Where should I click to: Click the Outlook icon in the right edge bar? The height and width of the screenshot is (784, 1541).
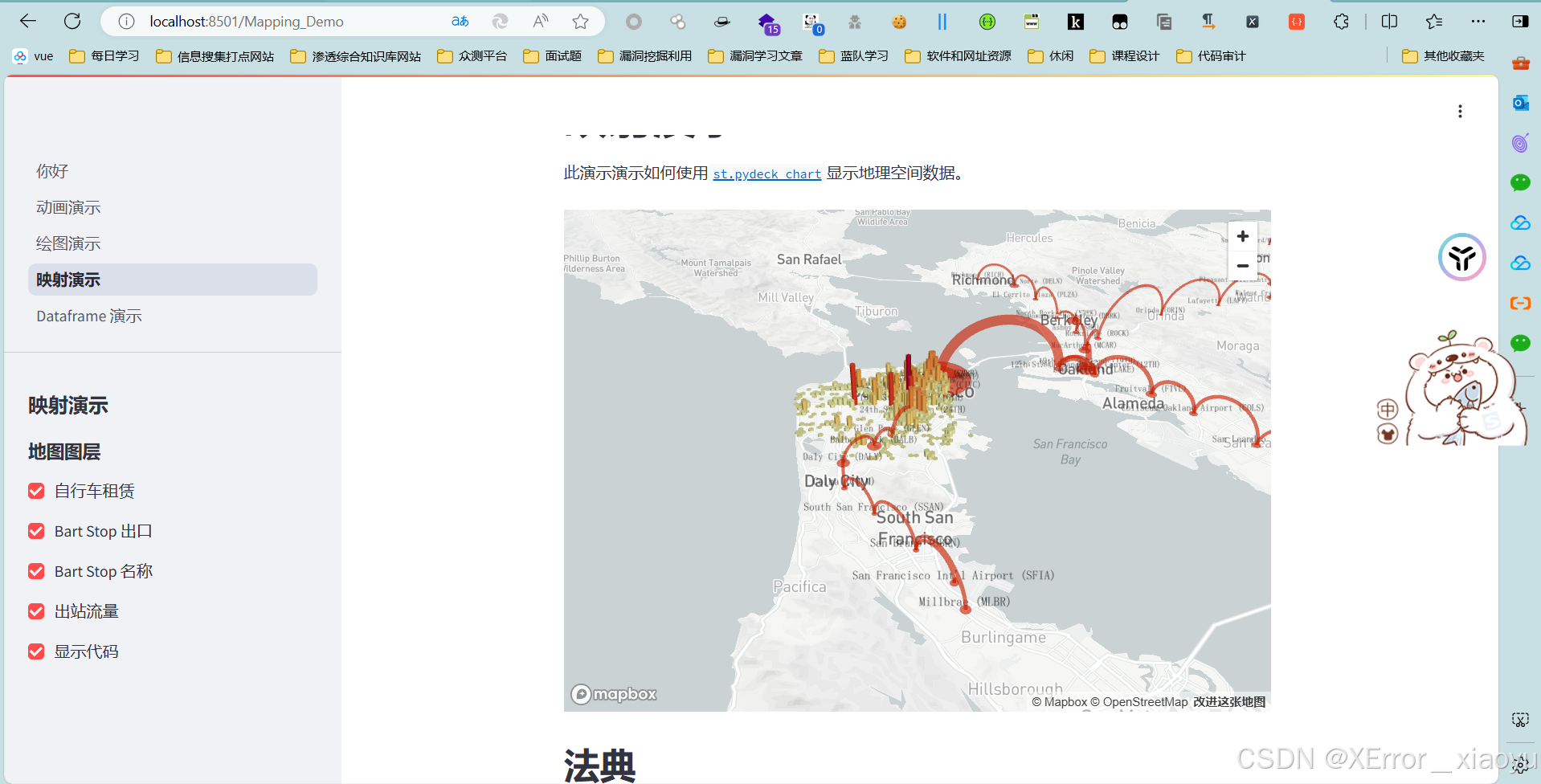tap(1519, 103)
